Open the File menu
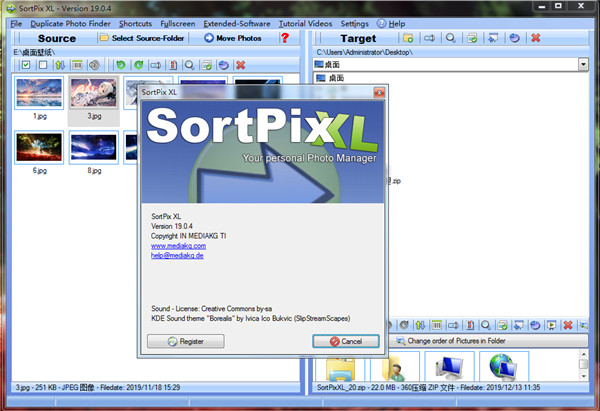The width and height of the screenshot is (600, 411). (x=16, y=24)
